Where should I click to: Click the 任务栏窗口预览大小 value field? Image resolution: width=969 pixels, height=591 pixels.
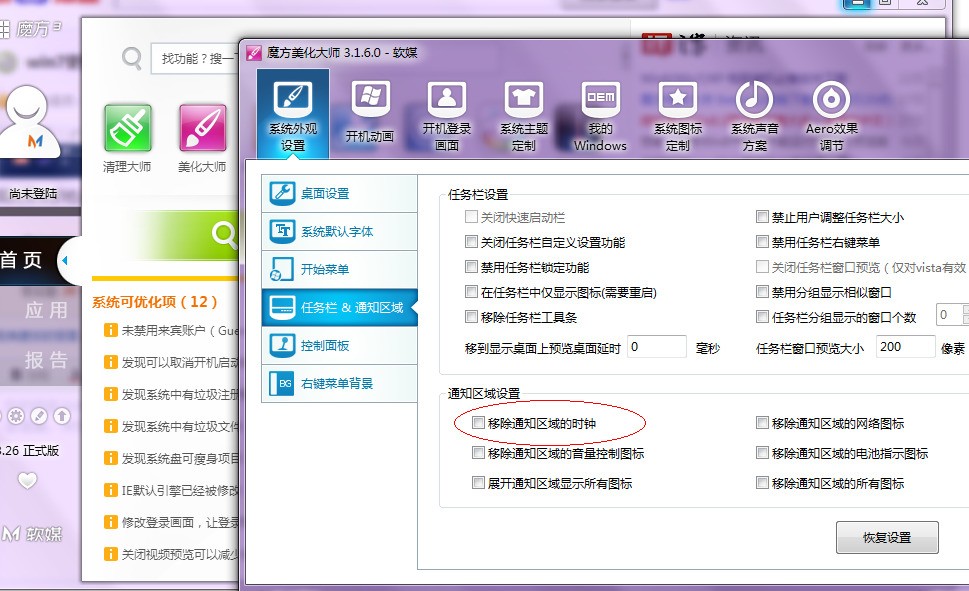[x=904, y=347]
